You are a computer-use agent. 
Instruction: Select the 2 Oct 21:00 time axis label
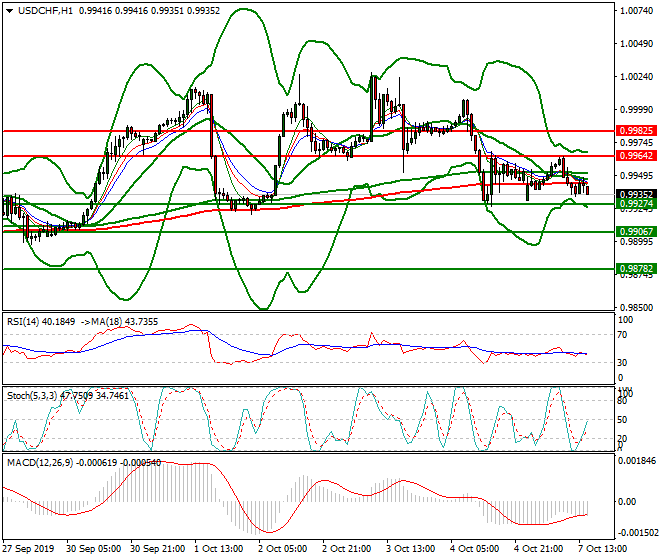[x=346, y=549]
